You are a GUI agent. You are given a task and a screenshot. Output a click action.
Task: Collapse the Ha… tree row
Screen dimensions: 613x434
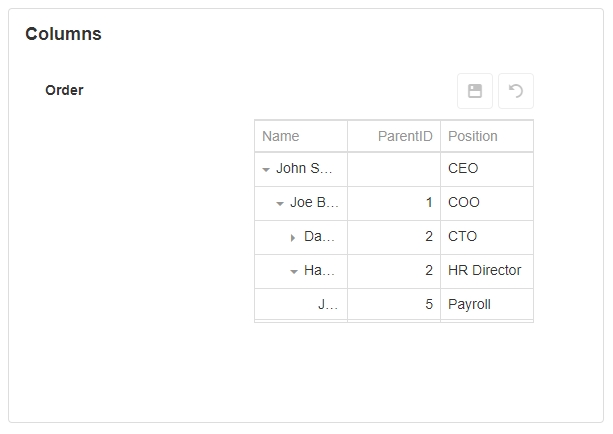click(294, 271)
